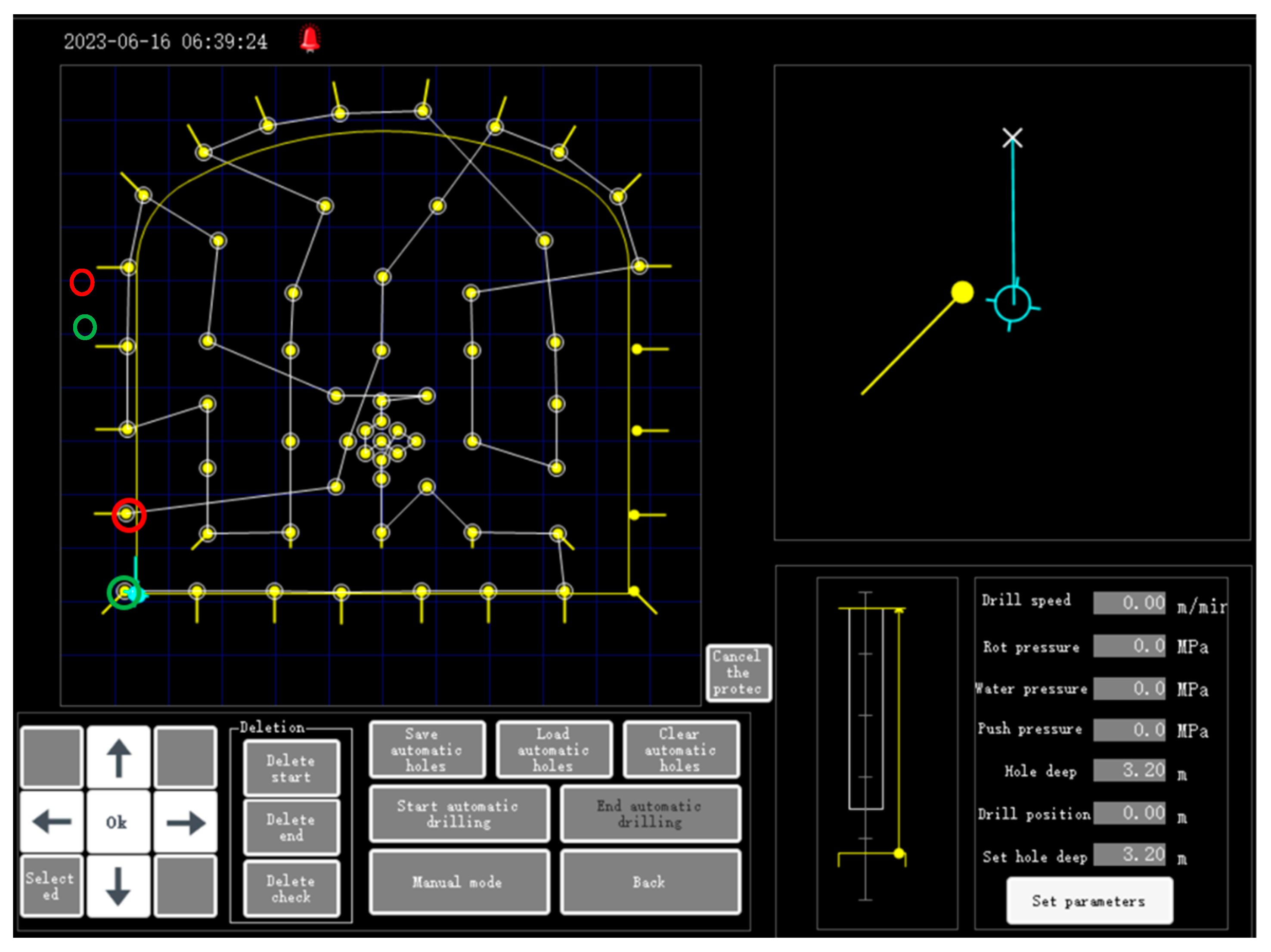Click the white X target marker
Viewport: 1271px width, 952px height.
[x=1012, y=138]
